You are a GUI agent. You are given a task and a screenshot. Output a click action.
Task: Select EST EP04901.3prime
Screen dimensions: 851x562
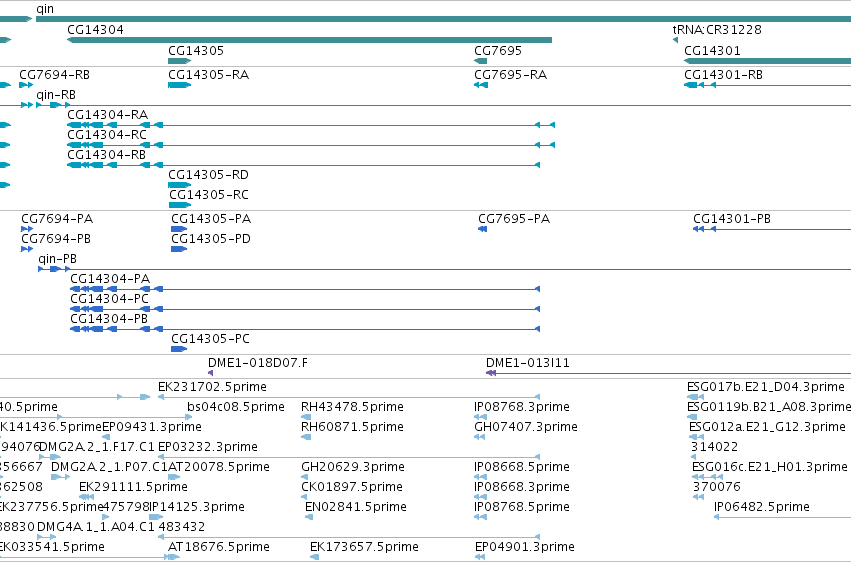tap(524, 547)
